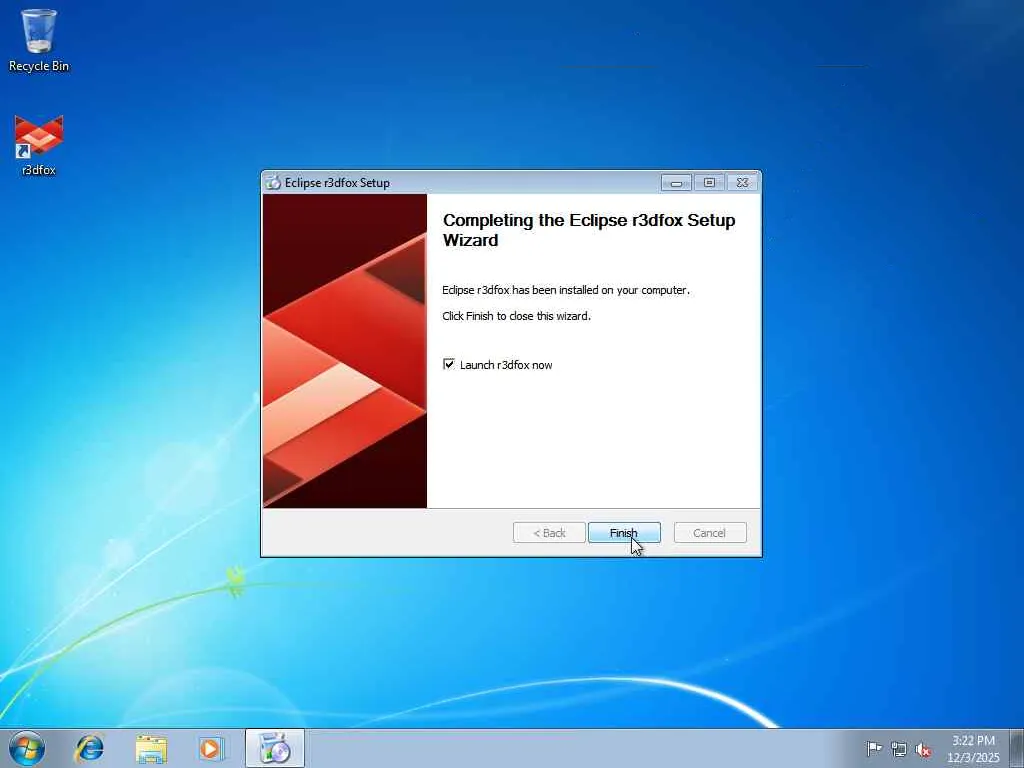
Task: Open Windows Explorer from taskbar
Action: point(151,748)
